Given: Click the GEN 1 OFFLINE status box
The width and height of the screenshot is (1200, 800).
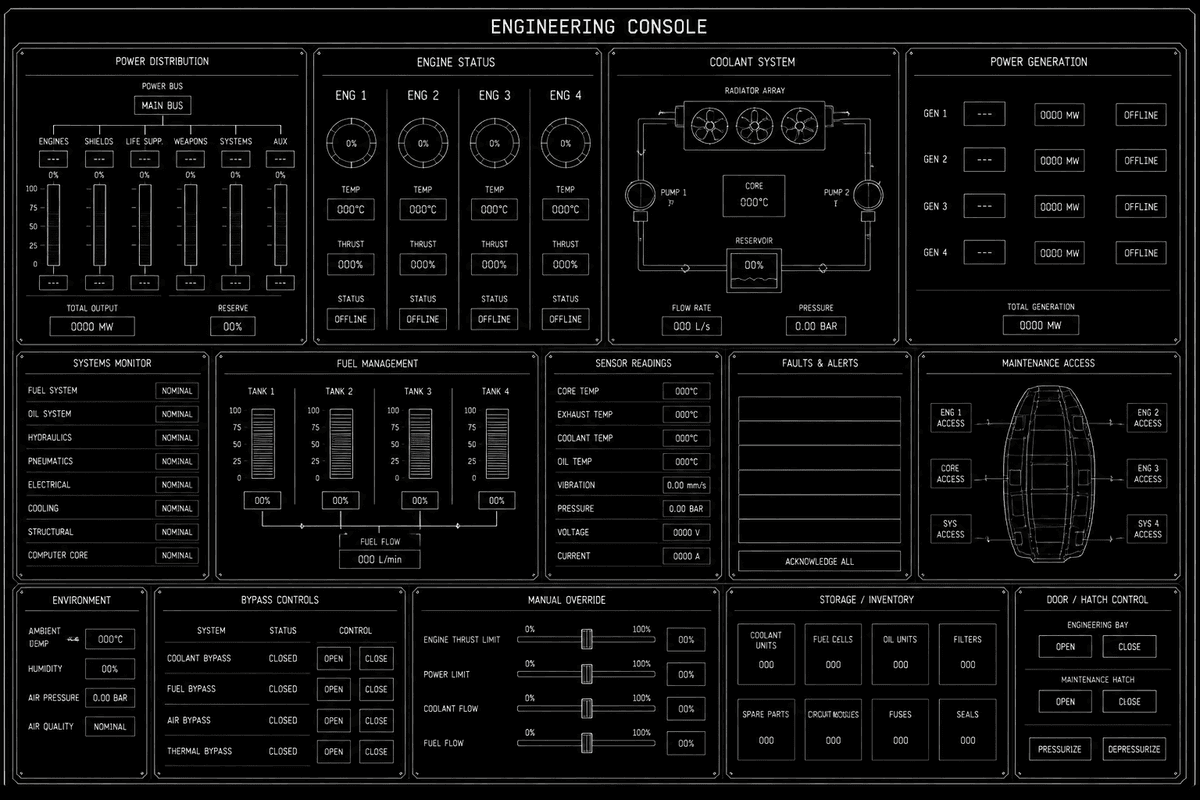Looking at the screenshot, I should [1140, 115].
